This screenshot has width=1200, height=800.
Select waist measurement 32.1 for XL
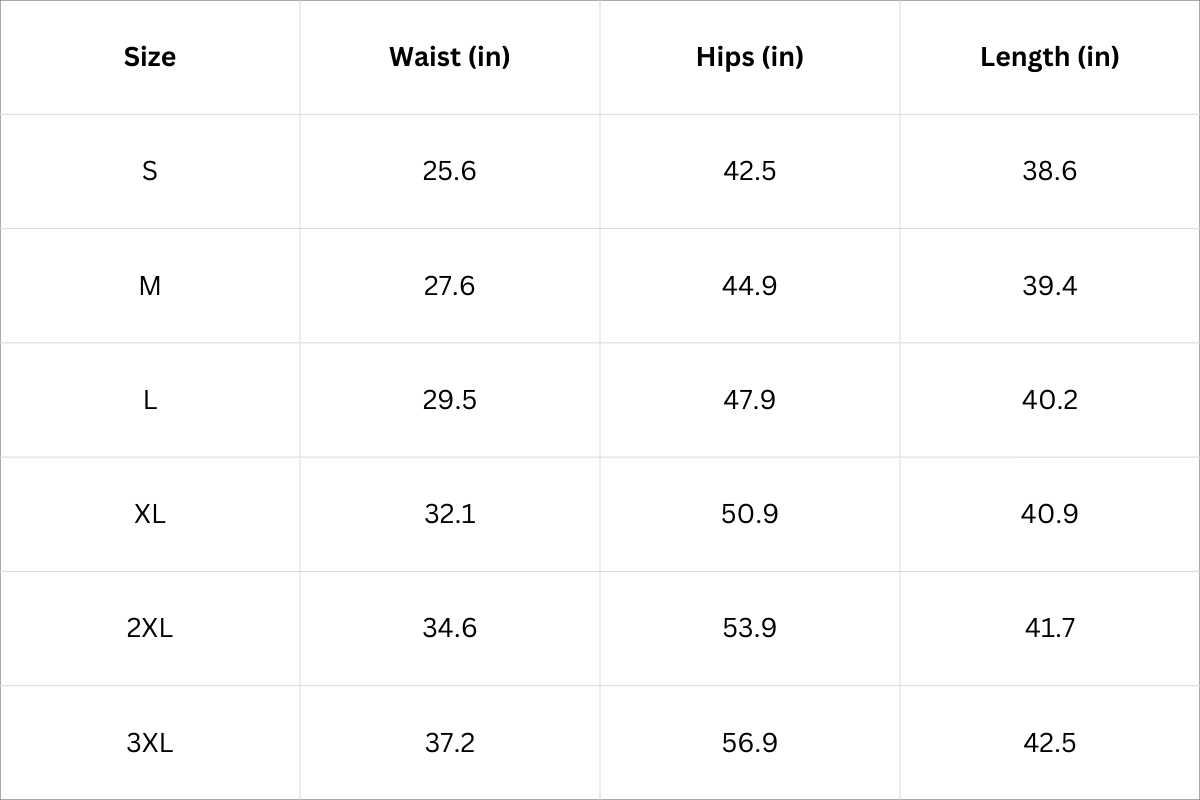(x=449, y=514)
